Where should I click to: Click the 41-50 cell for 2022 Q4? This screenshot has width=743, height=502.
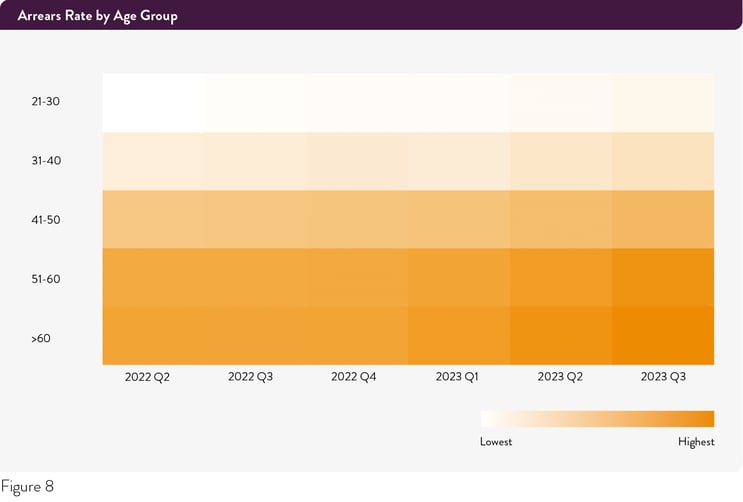[x=357, y=219]
